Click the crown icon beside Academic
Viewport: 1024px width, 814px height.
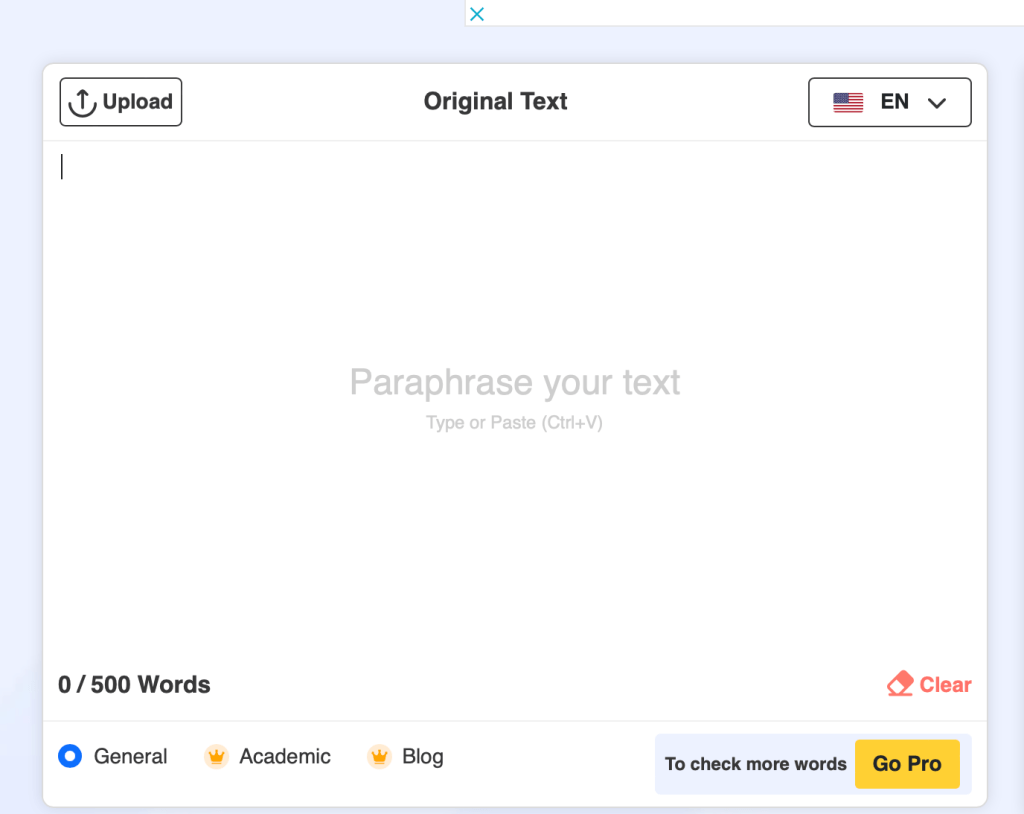[216, 757]
